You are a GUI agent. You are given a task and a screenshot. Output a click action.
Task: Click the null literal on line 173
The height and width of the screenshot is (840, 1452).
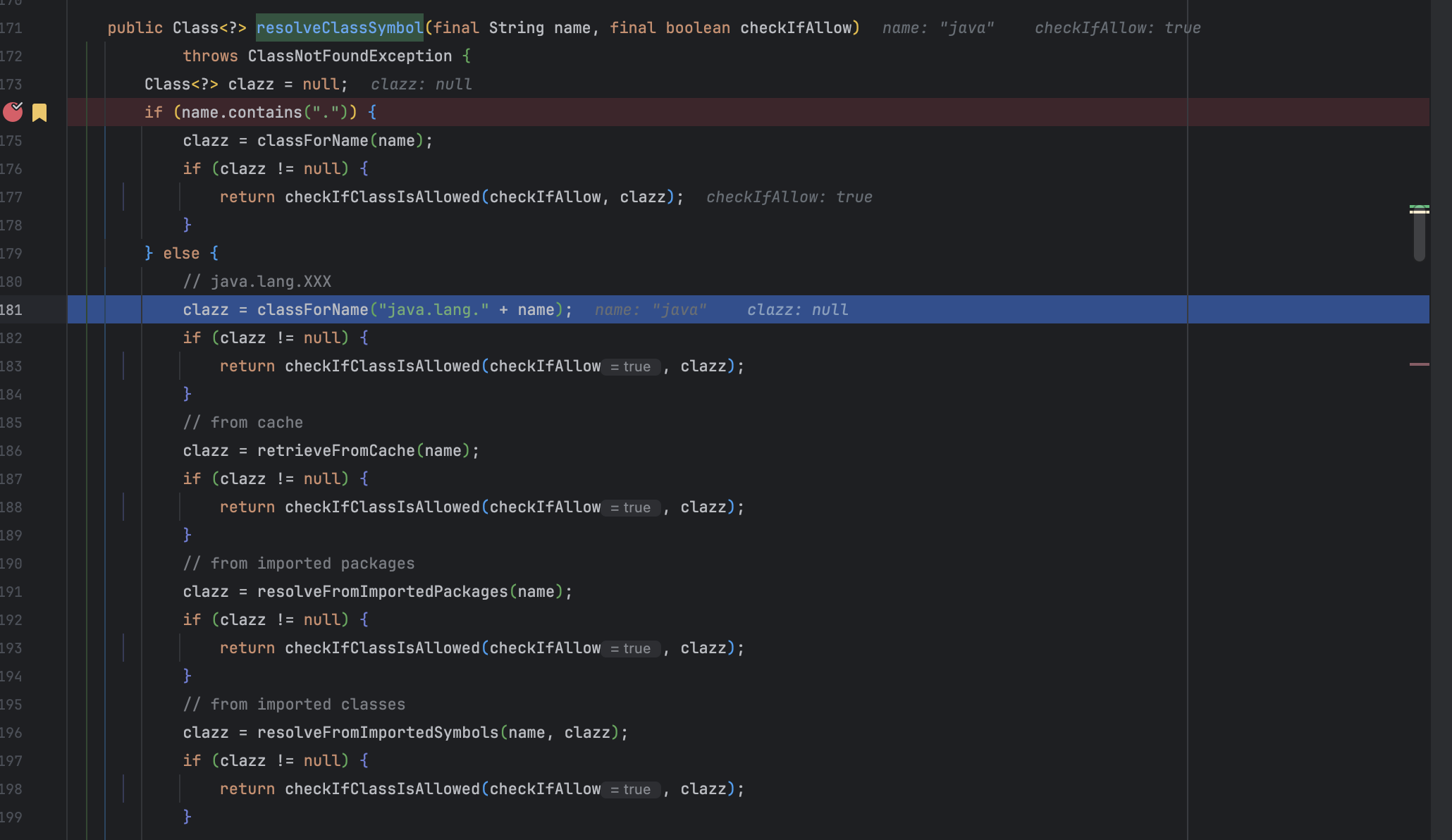coord(321,84)
